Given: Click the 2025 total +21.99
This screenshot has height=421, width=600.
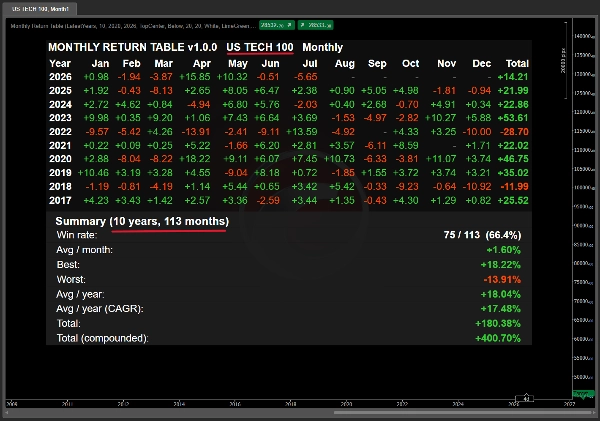Looking at the screenshot, I should pyautogui.click(x=513, y=91).
